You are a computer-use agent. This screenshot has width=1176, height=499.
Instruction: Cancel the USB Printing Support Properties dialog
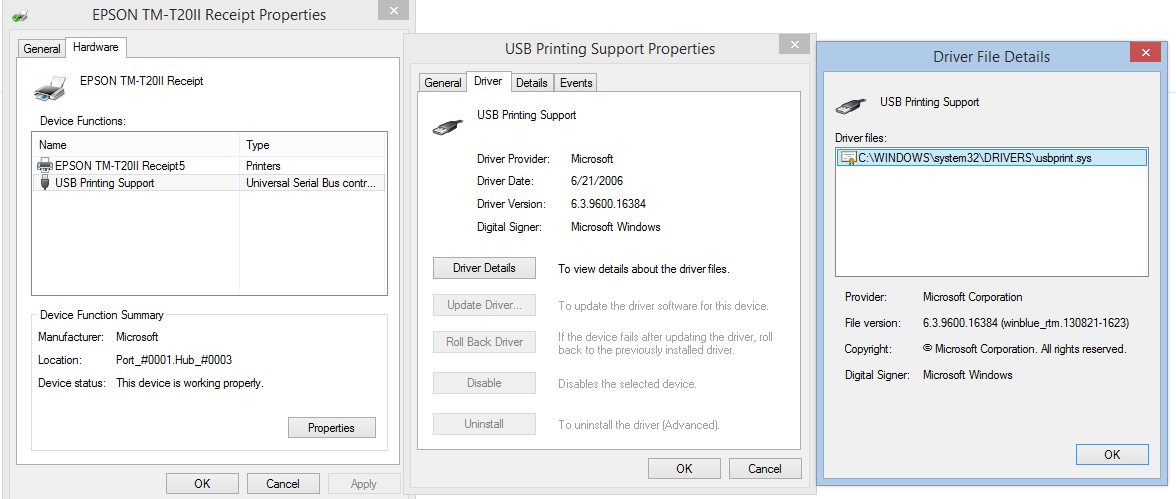click(x=765, y=468)
